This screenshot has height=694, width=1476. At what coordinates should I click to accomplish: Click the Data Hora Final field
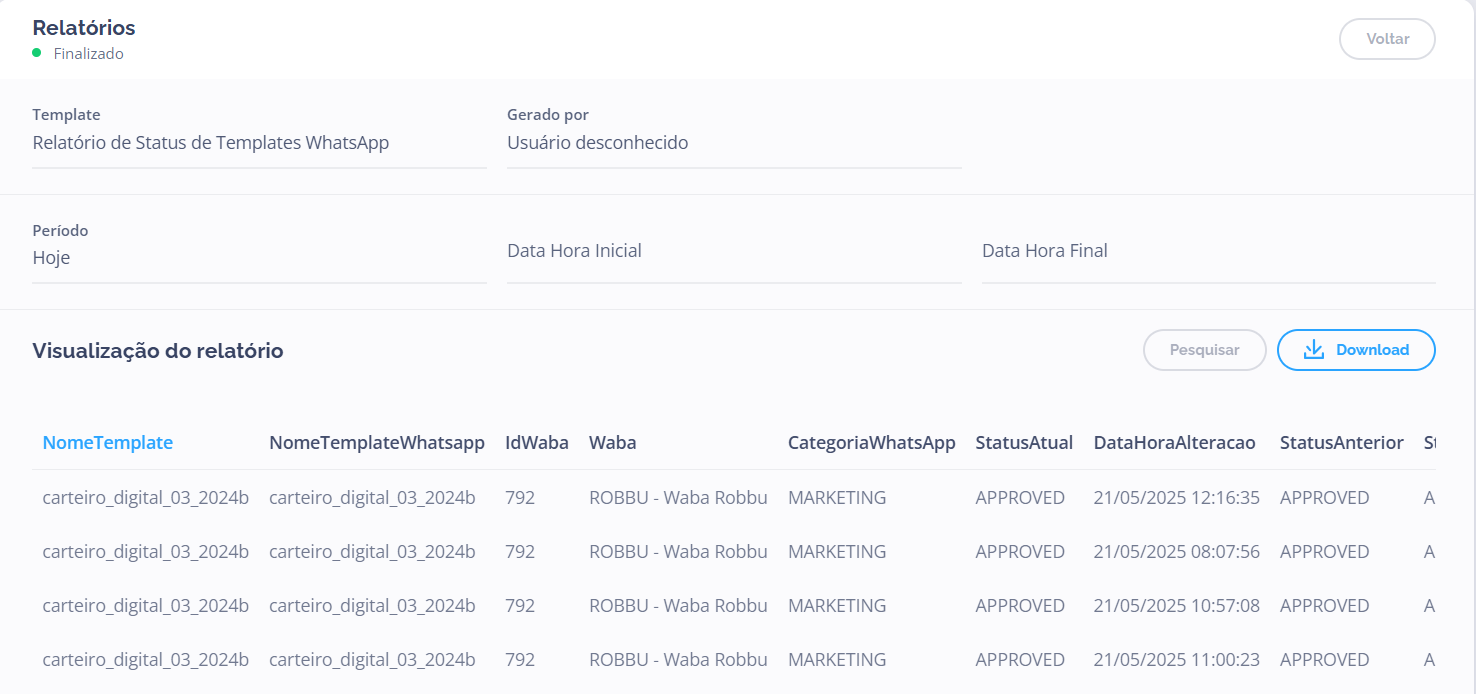[1208, 251]
